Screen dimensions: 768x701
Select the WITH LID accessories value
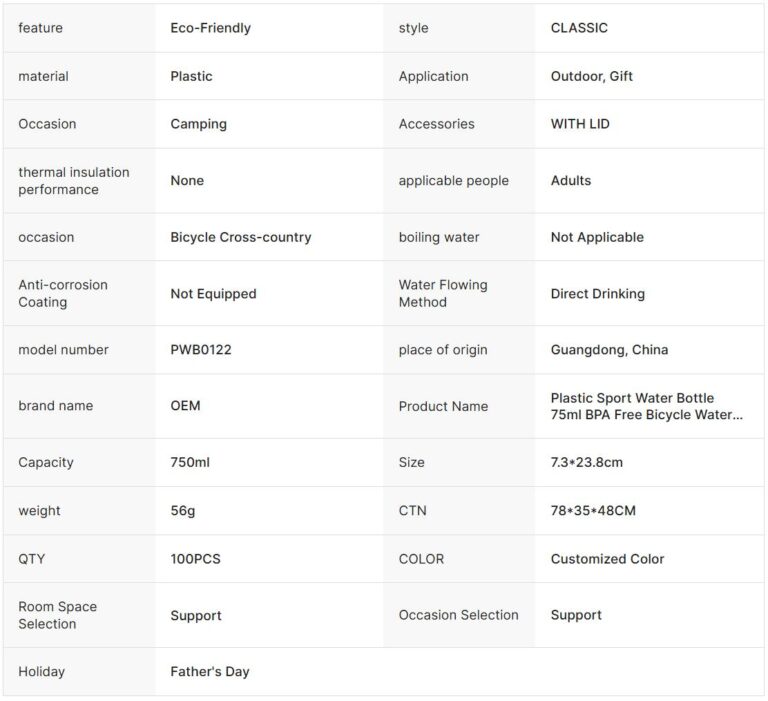click(x=580, y=124)
